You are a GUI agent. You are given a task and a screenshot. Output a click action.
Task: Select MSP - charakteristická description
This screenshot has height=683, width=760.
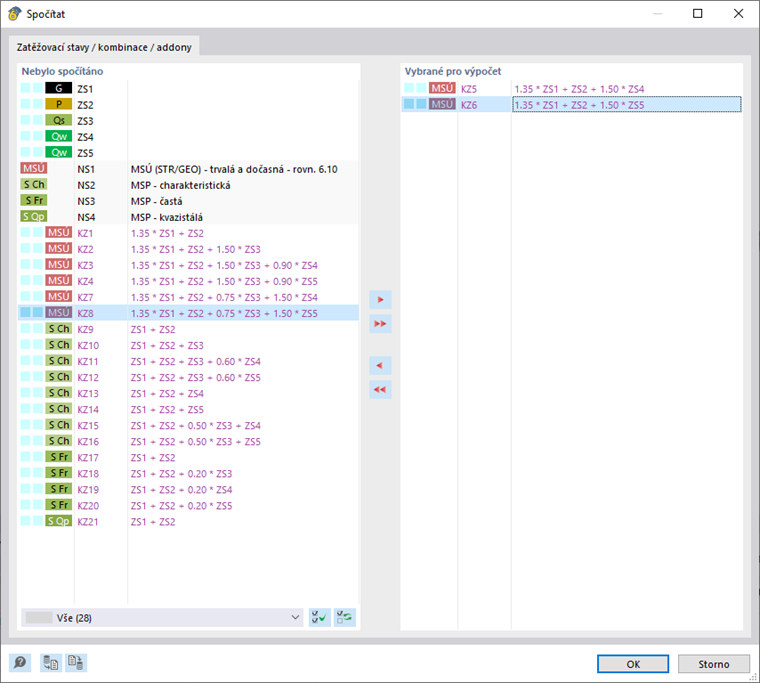click(x=180, y=185)
